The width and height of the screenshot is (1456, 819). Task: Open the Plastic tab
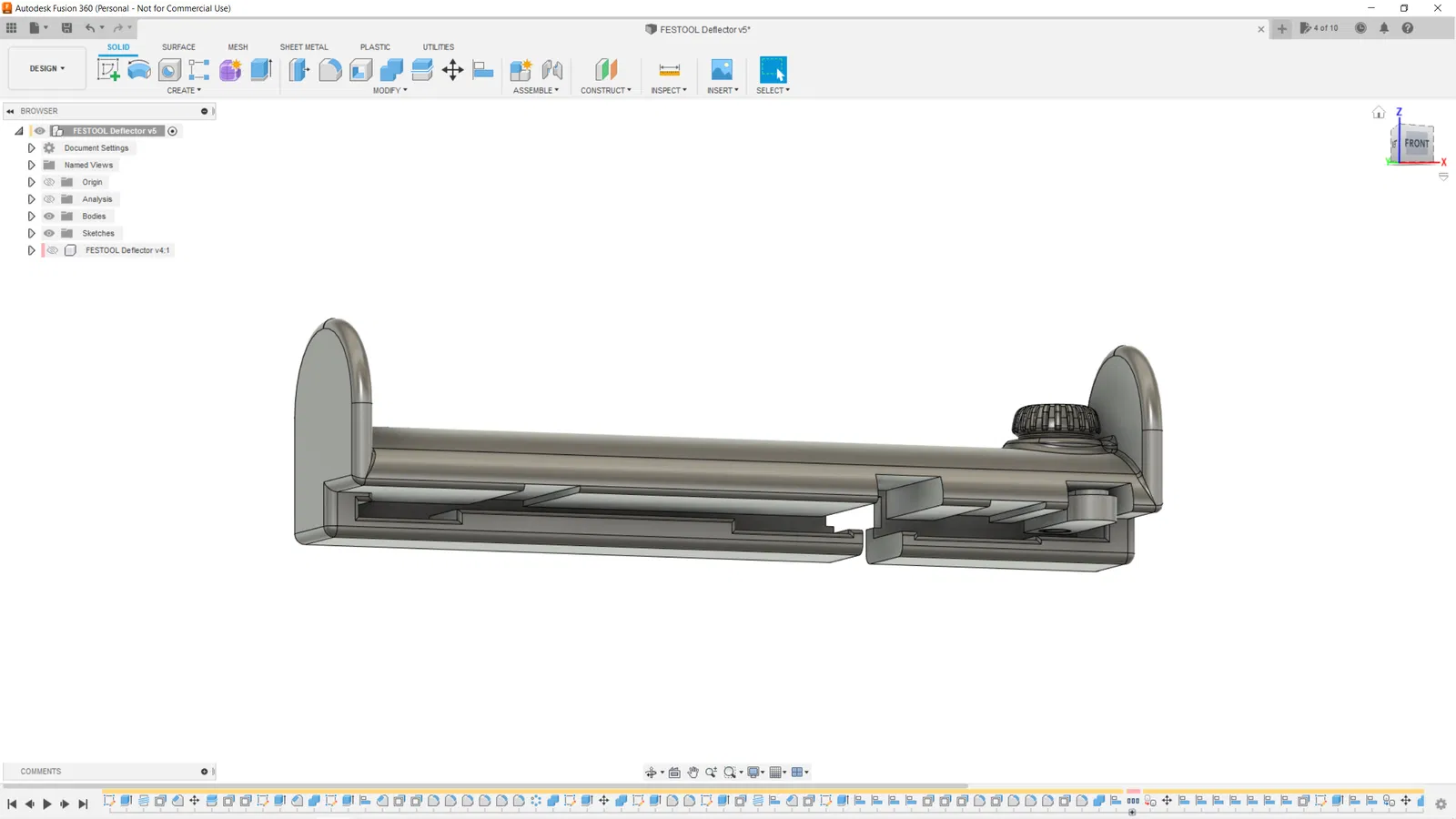[375, 47]
